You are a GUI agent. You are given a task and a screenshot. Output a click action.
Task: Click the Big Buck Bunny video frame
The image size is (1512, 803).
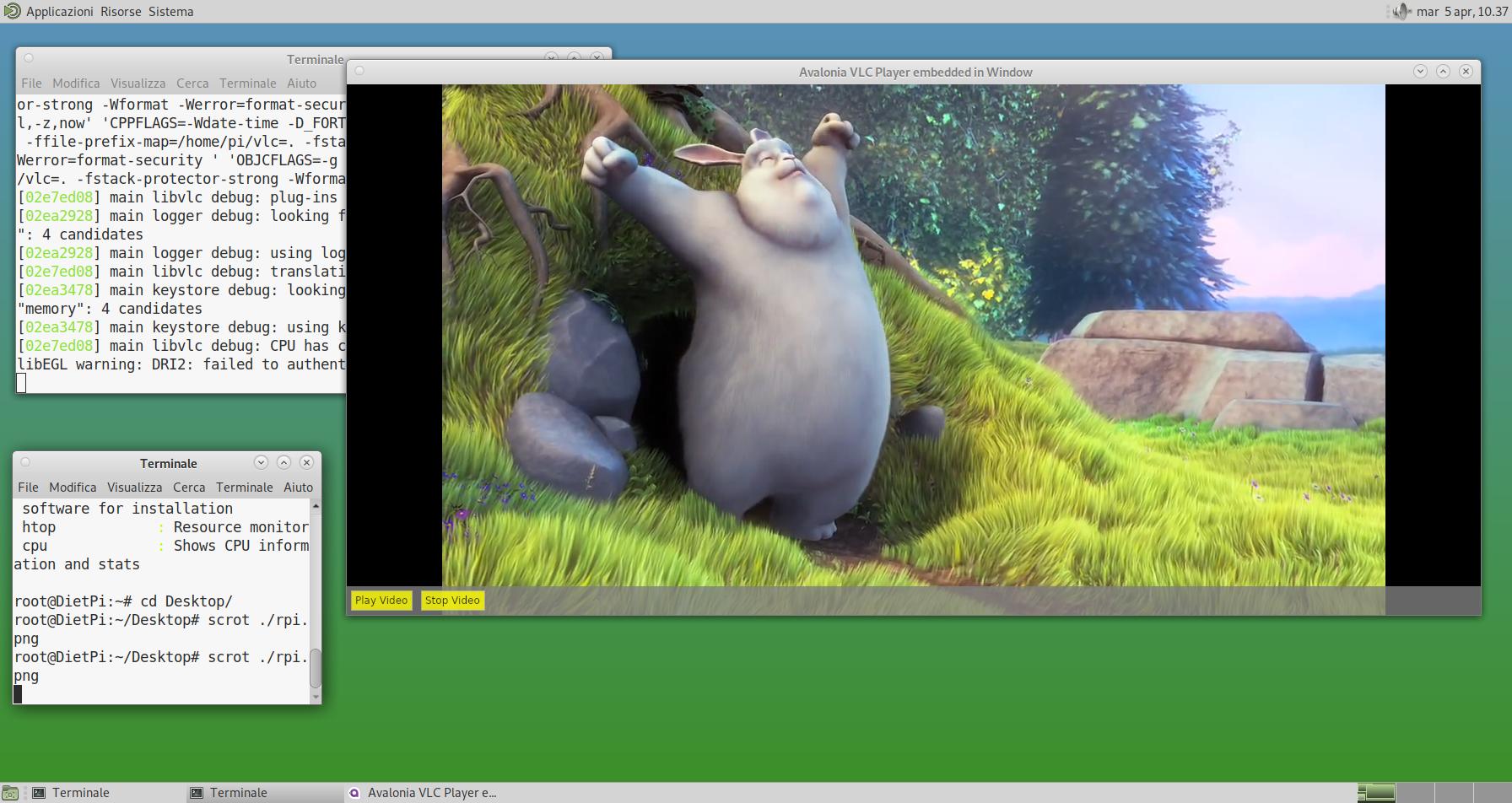coord(914,335)
